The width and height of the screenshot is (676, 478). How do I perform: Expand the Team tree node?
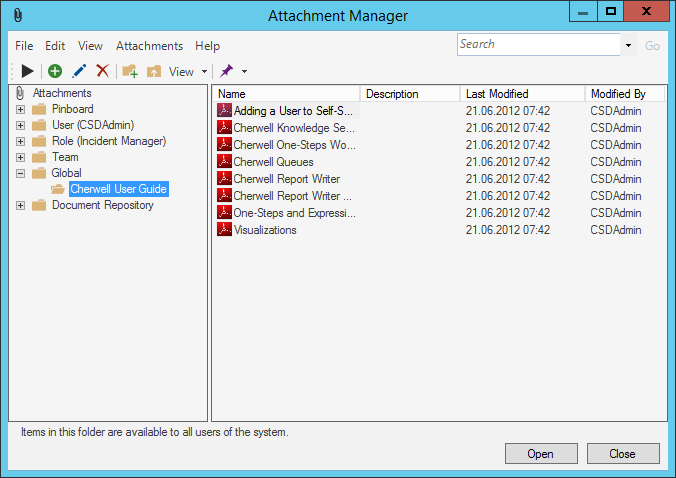pyautogui.click(x=20, y=157)
